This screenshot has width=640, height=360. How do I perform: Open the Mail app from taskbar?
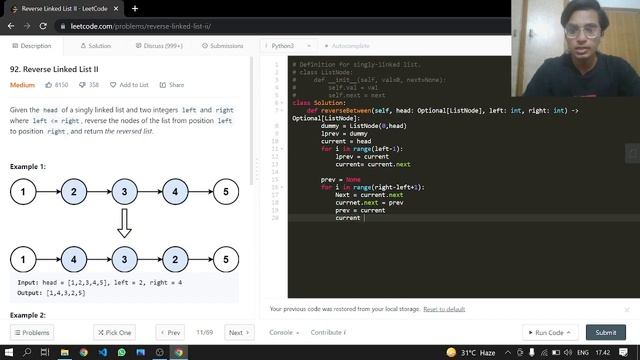(141, 352)
